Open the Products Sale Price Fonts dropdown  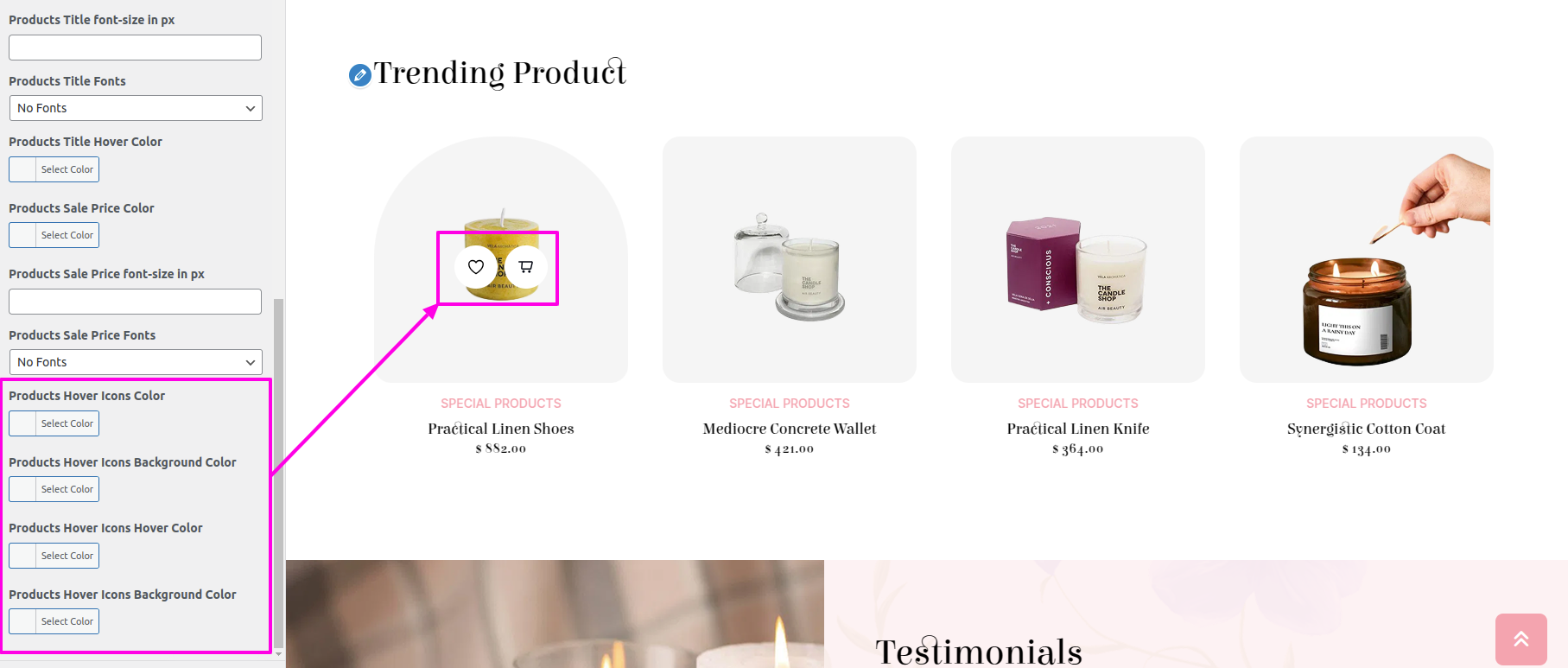click(x=136, y=362)
